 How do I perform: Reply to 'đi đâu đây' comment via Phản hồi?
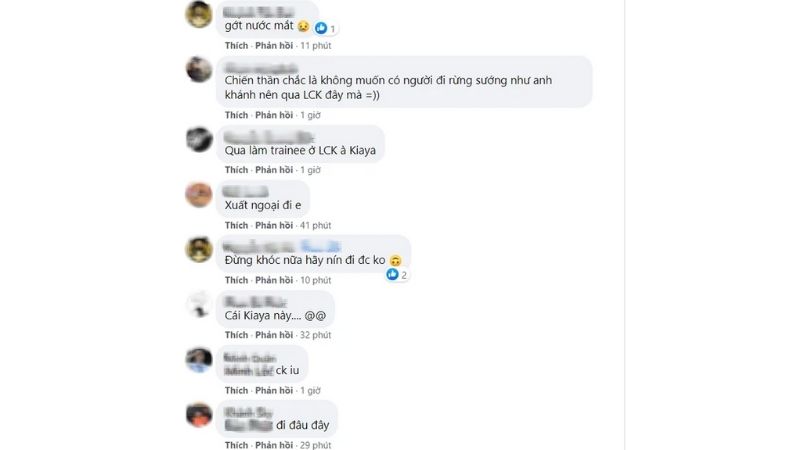pyautogui.click(x=274, y=445)
